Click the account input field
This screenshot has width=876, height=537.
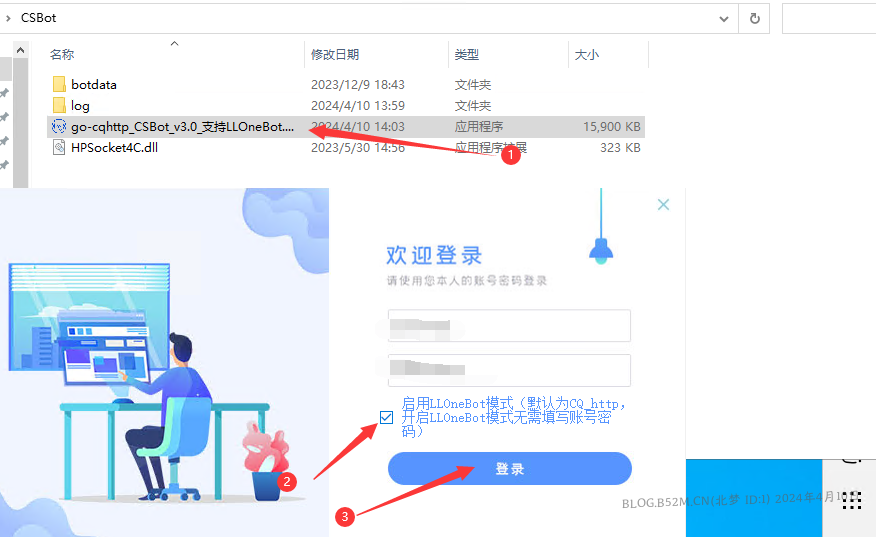coord(509,326)
